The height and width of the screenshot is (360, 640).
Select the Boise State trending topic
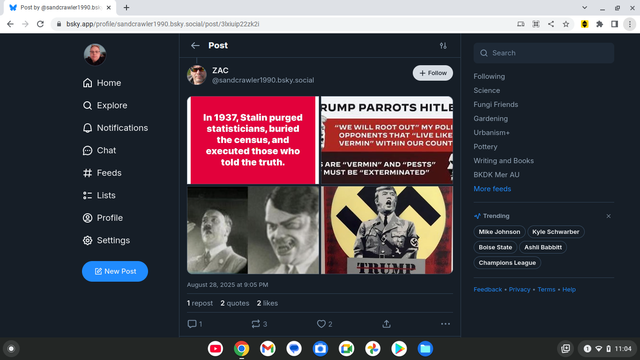click(495, 247)
